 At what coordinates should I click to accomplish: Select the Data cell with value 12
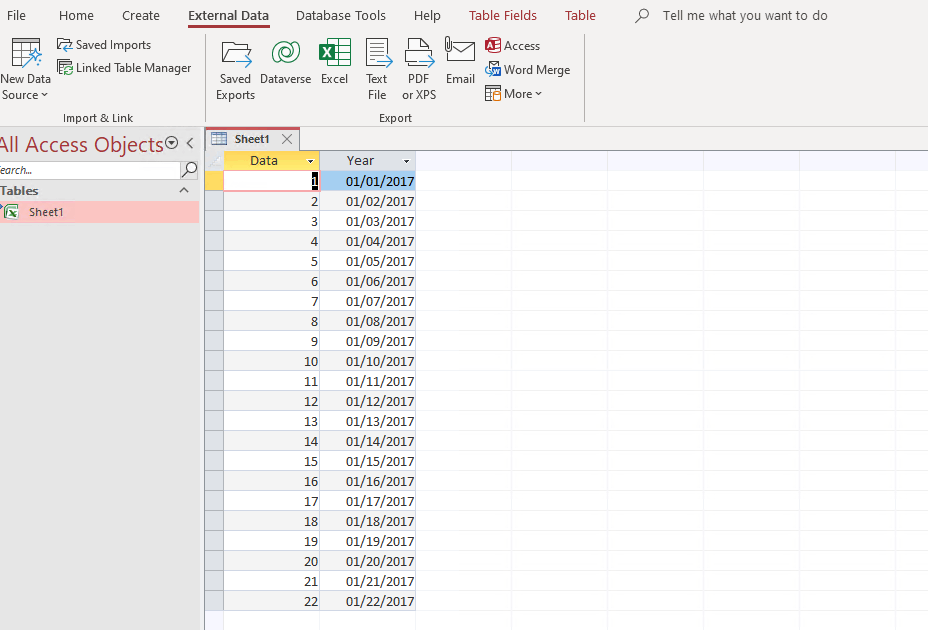click(272, 401)
